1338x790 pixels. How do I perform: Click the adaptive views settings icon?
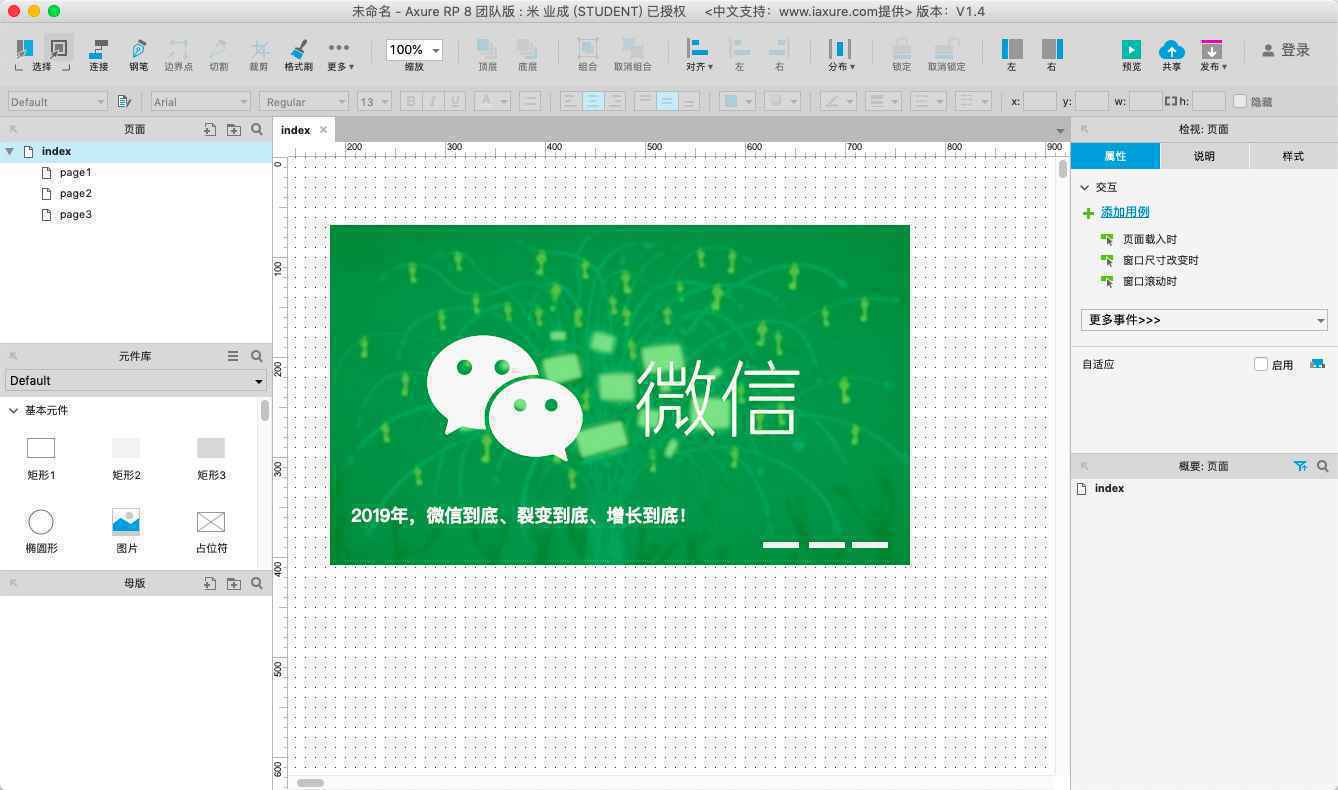point(1317,364)
